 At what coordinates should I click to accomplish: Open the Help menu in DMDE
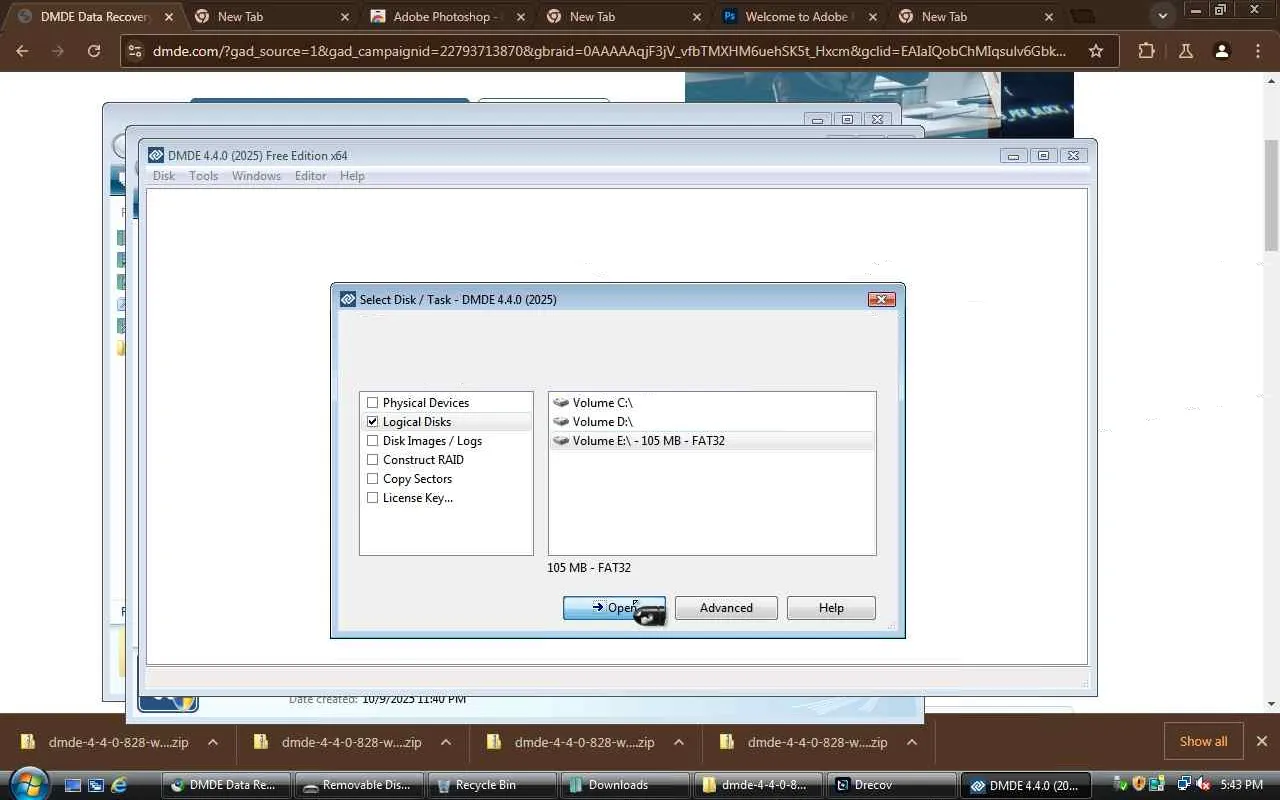point(352,176)
